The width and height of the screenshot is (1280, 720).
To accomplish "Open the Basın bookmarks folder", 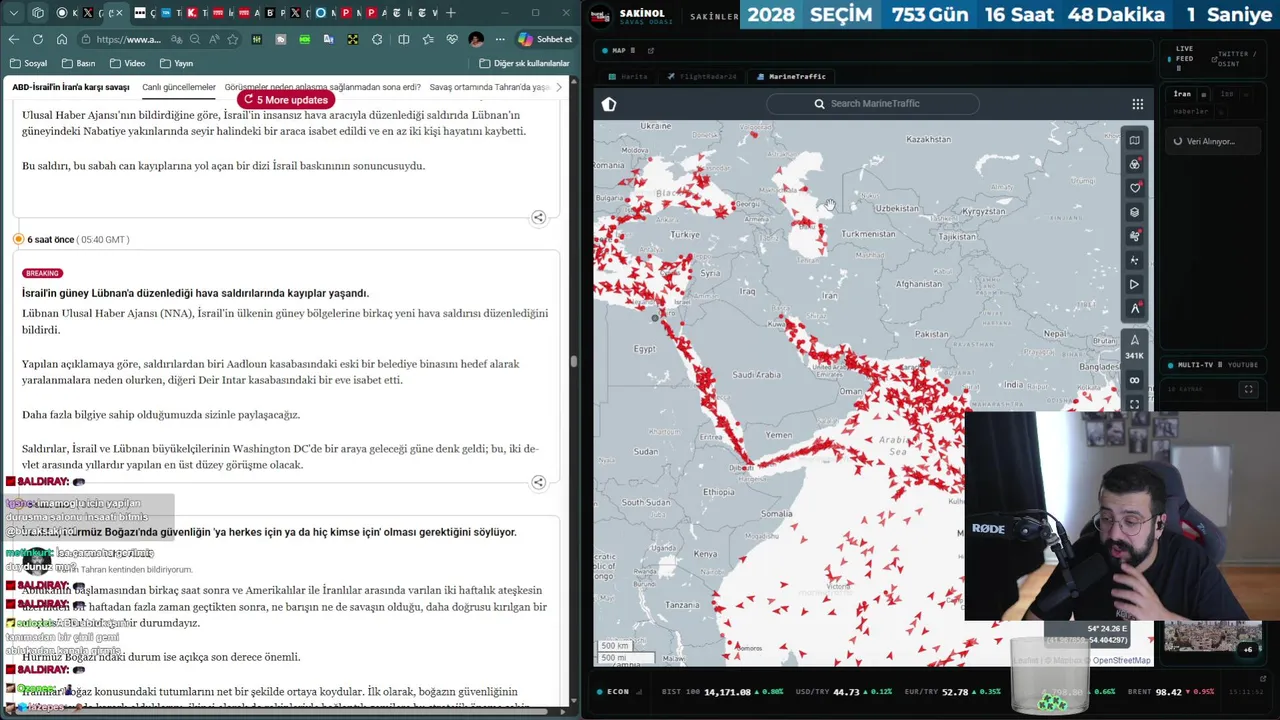I will (x=78, y=63).
